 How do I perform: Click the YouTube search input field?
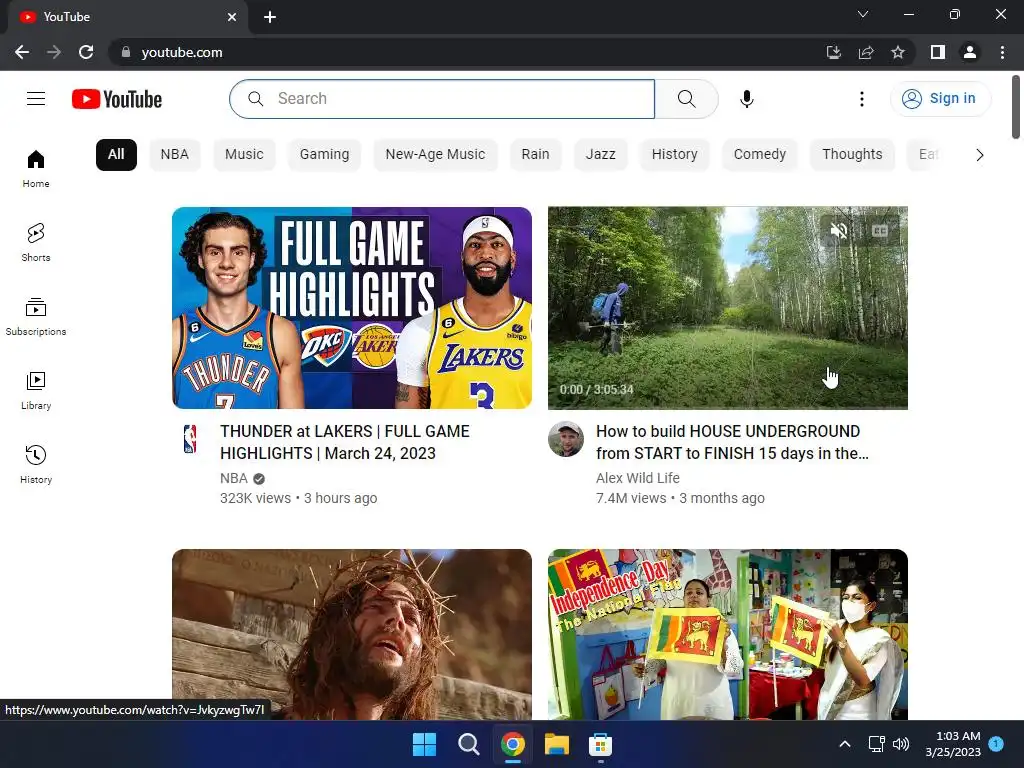coord(442,99)
